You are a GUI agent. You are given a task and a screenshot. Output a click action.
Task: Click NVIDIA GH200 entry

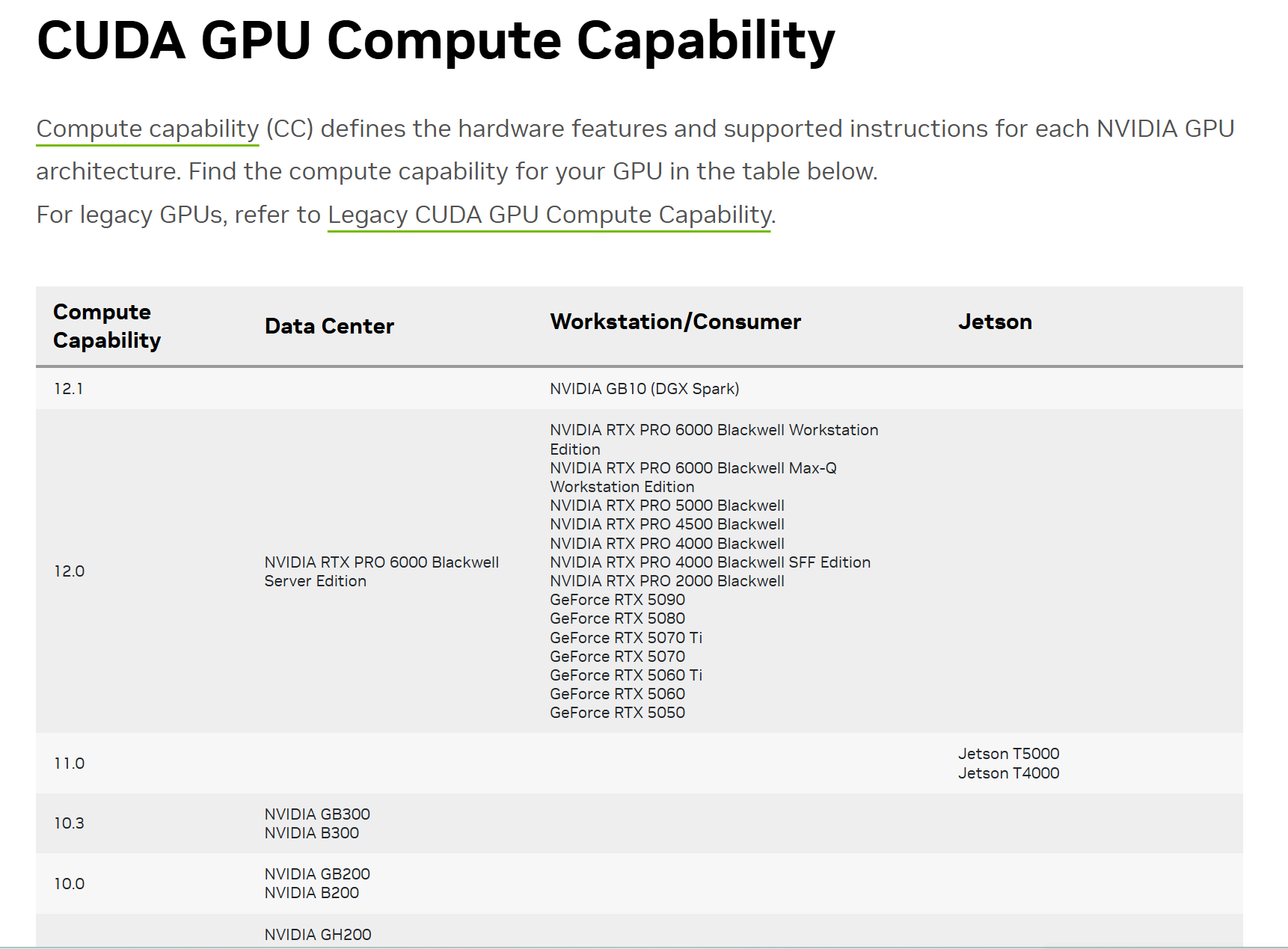(x=318, y=935)
